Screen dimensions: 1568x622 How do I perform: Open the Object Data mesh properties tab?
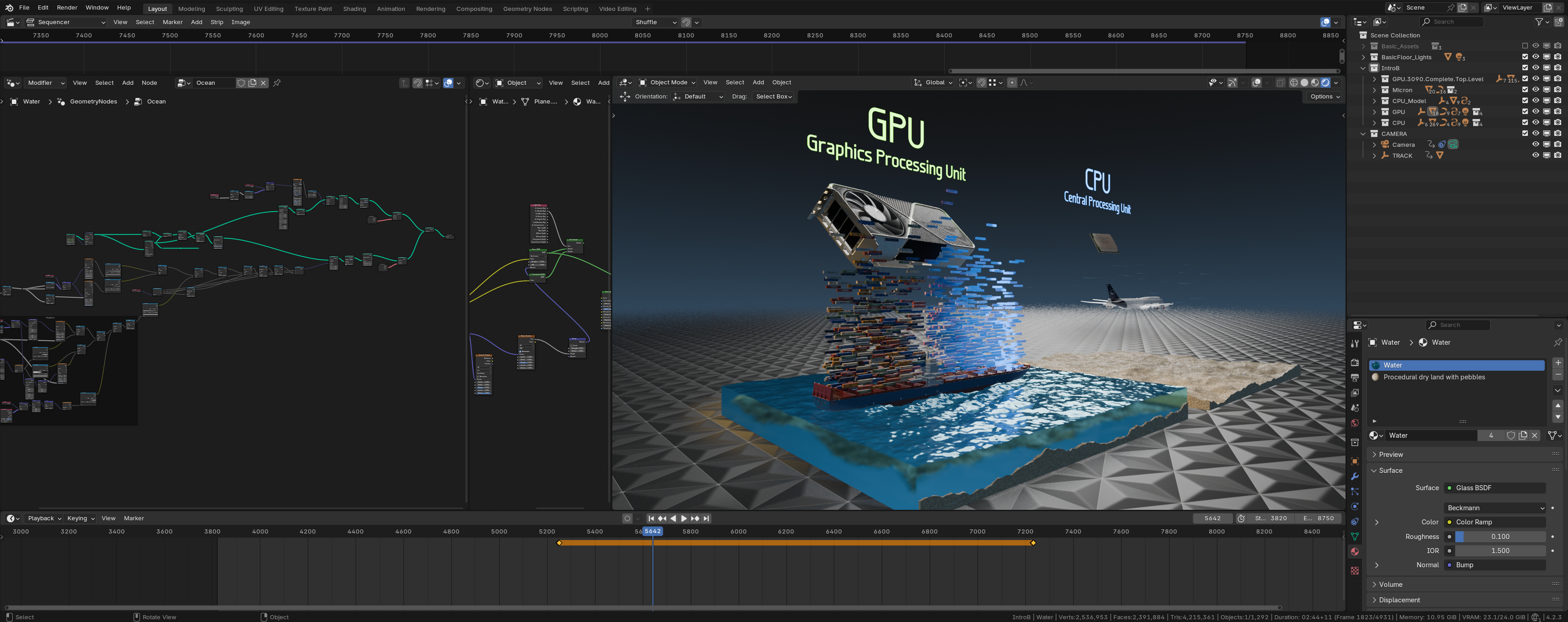(1354, 536)
